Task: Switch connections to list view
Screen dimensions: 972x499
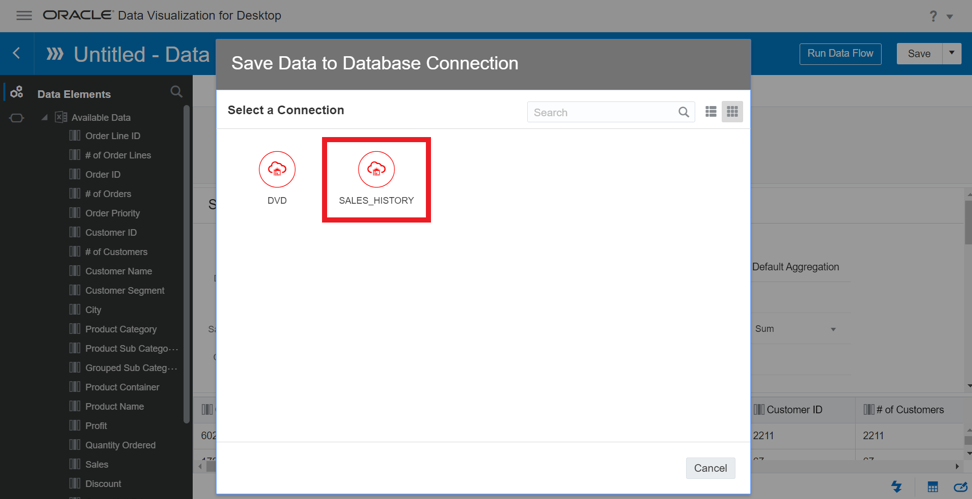Action: (x=711, y=112)
